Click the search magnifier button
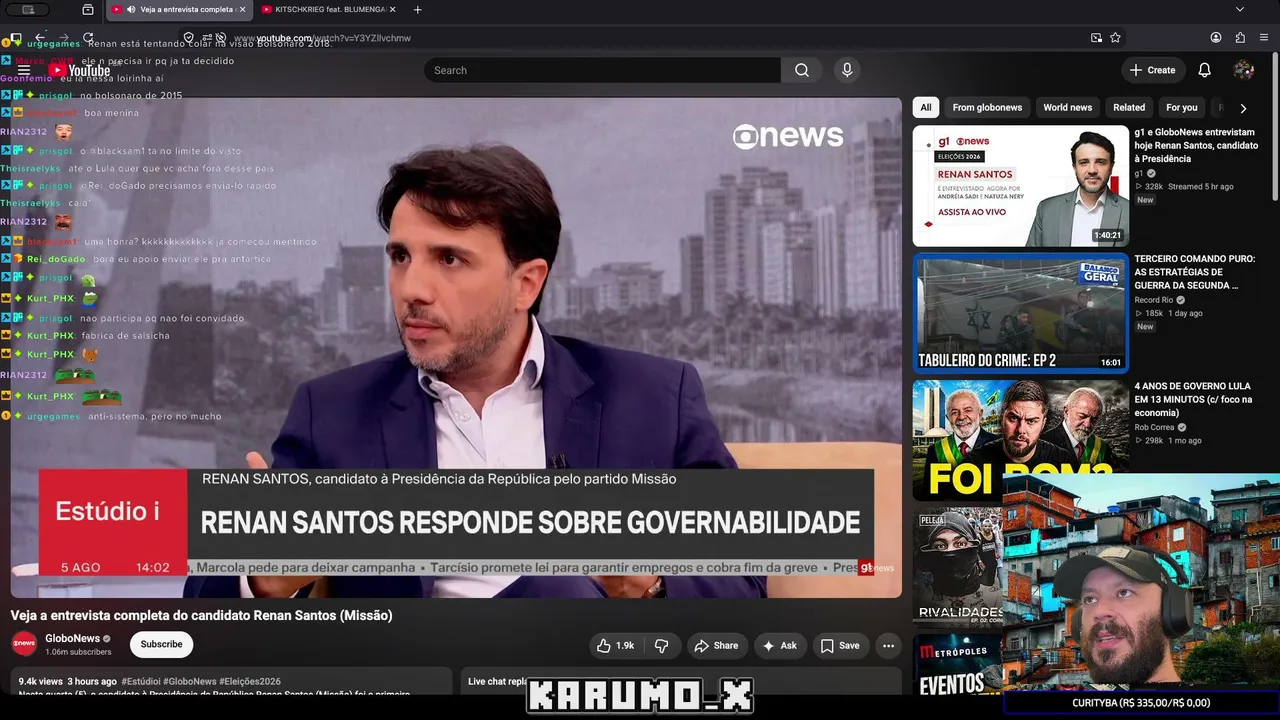The image size is (1280, 720). [802, 70]
